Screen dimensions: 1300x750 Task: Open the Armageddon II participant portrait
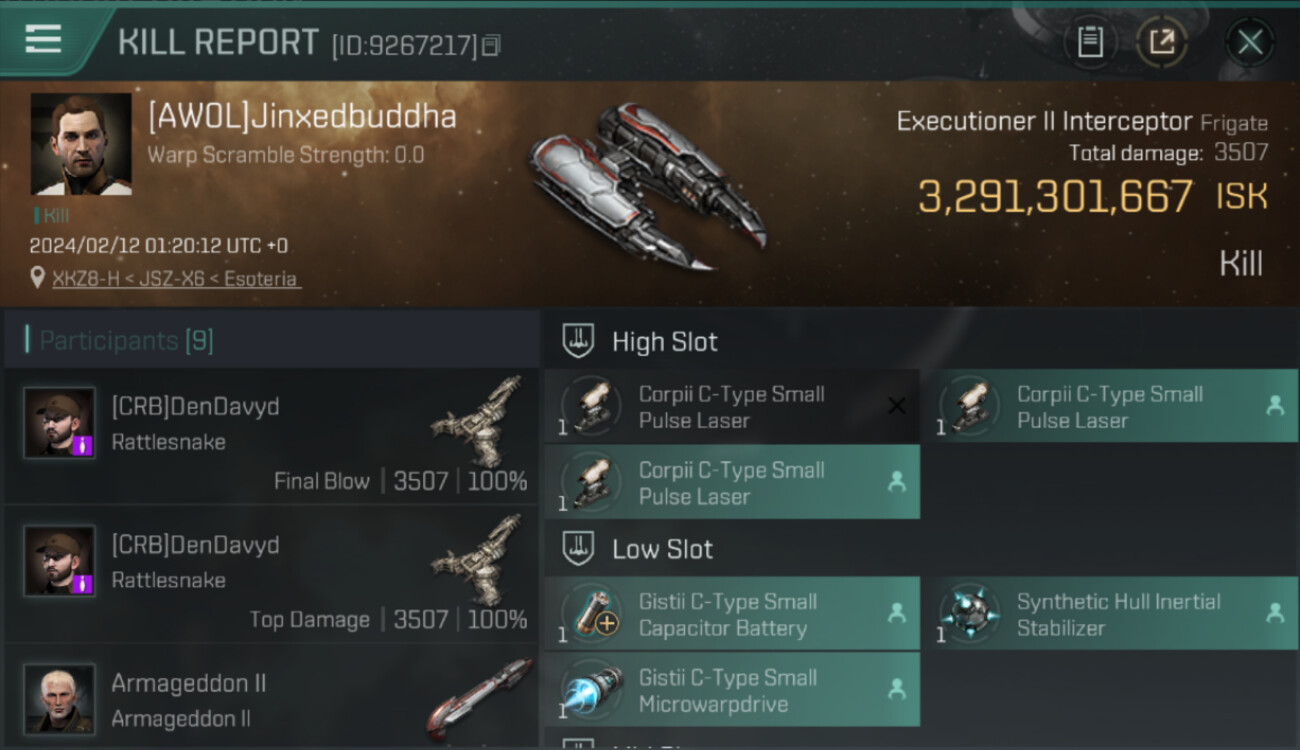[60, 699]
